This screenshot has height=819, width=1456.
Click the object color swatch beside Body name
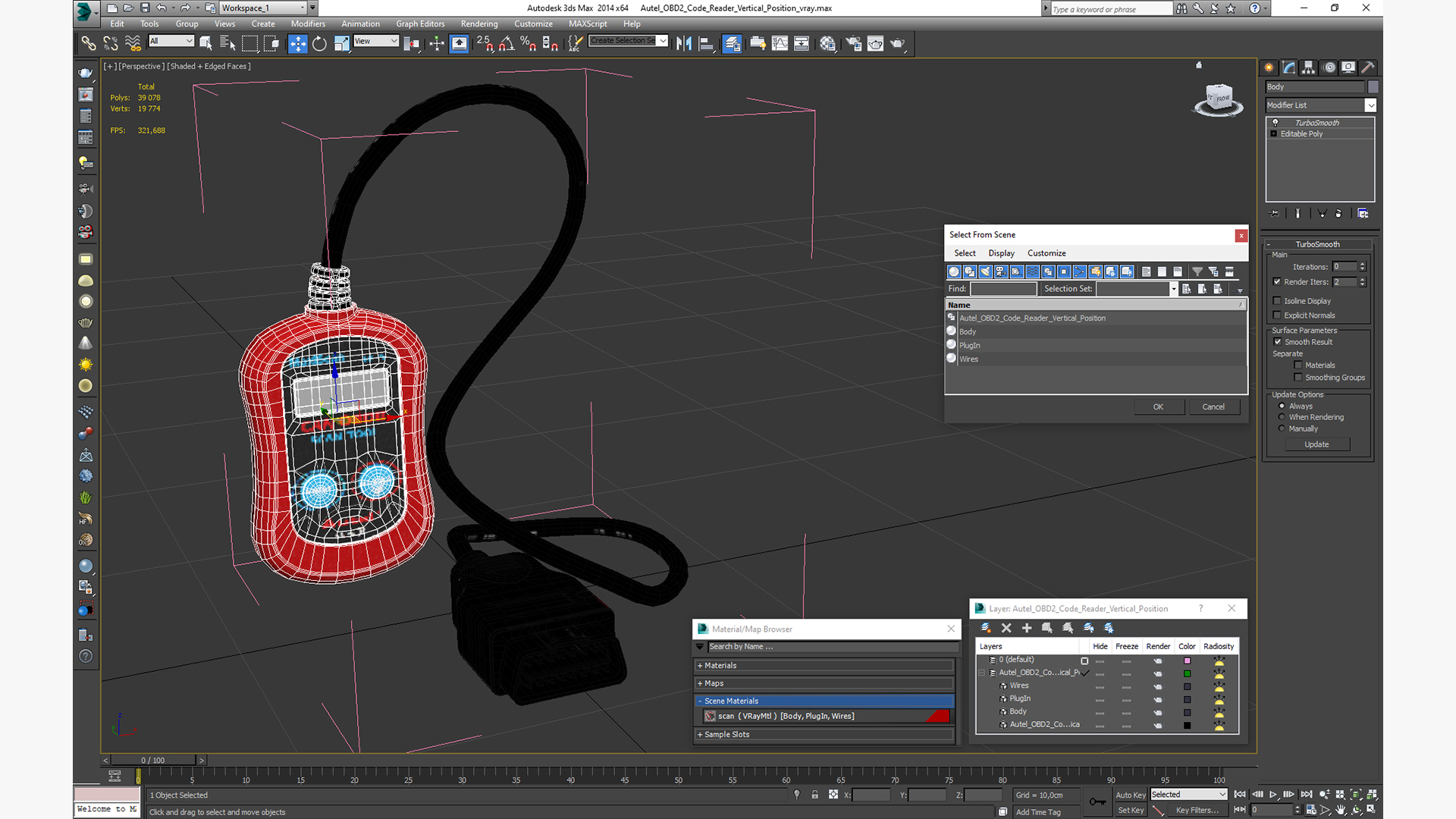pos(1373,87)
